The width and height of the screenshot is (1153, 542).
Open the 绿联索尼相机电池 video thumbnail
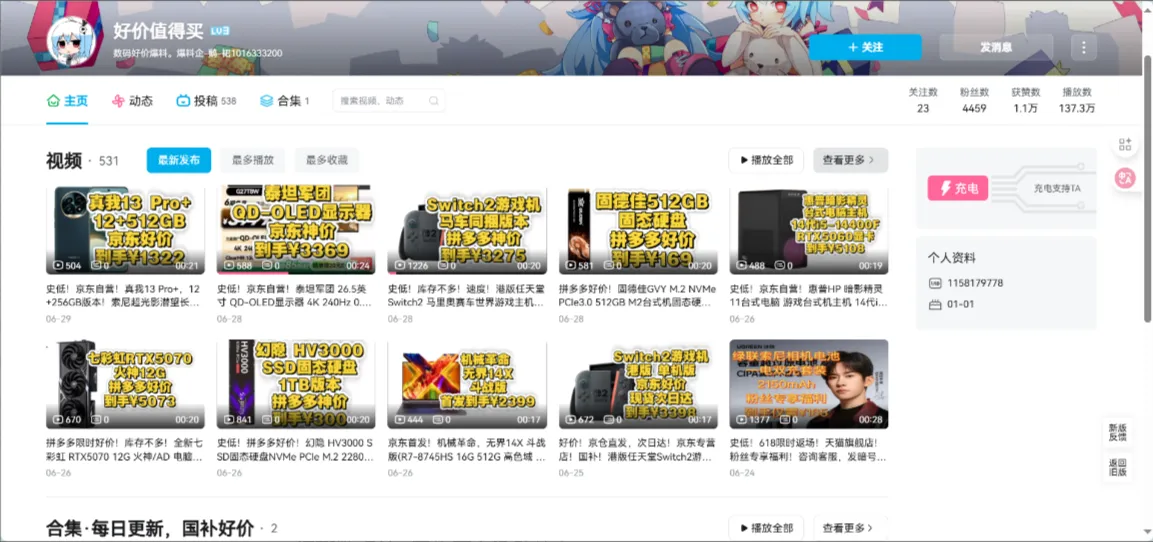tap(808, 384)
